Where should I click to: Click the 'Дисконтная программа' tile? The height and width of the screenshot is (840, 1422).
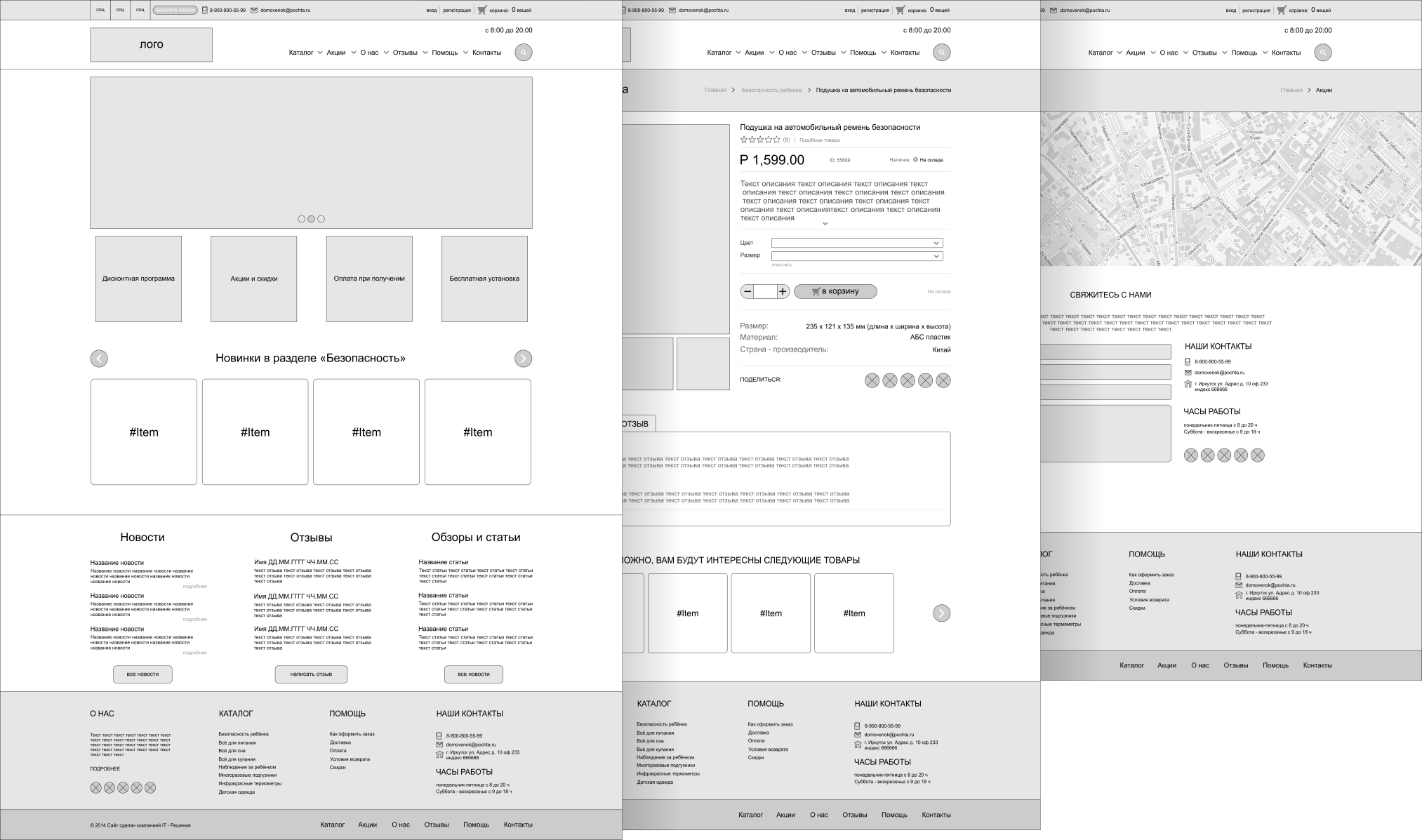coord(138,279)
